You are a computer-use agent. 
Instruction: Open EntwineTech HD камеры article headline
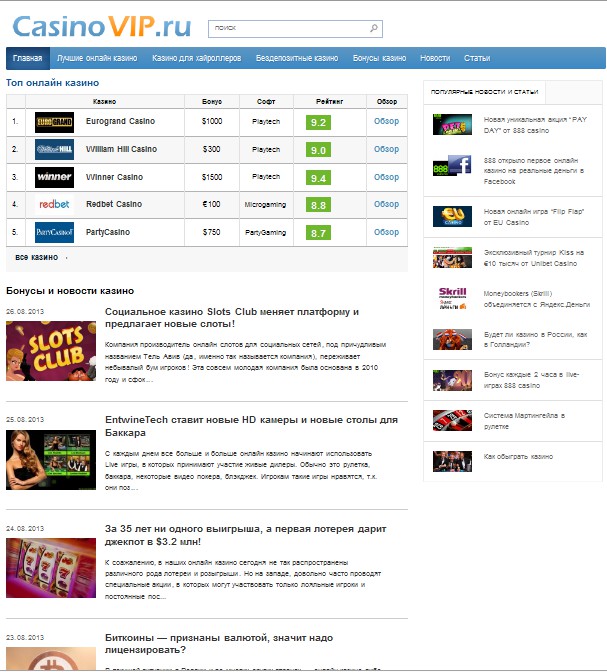point(251,426)
